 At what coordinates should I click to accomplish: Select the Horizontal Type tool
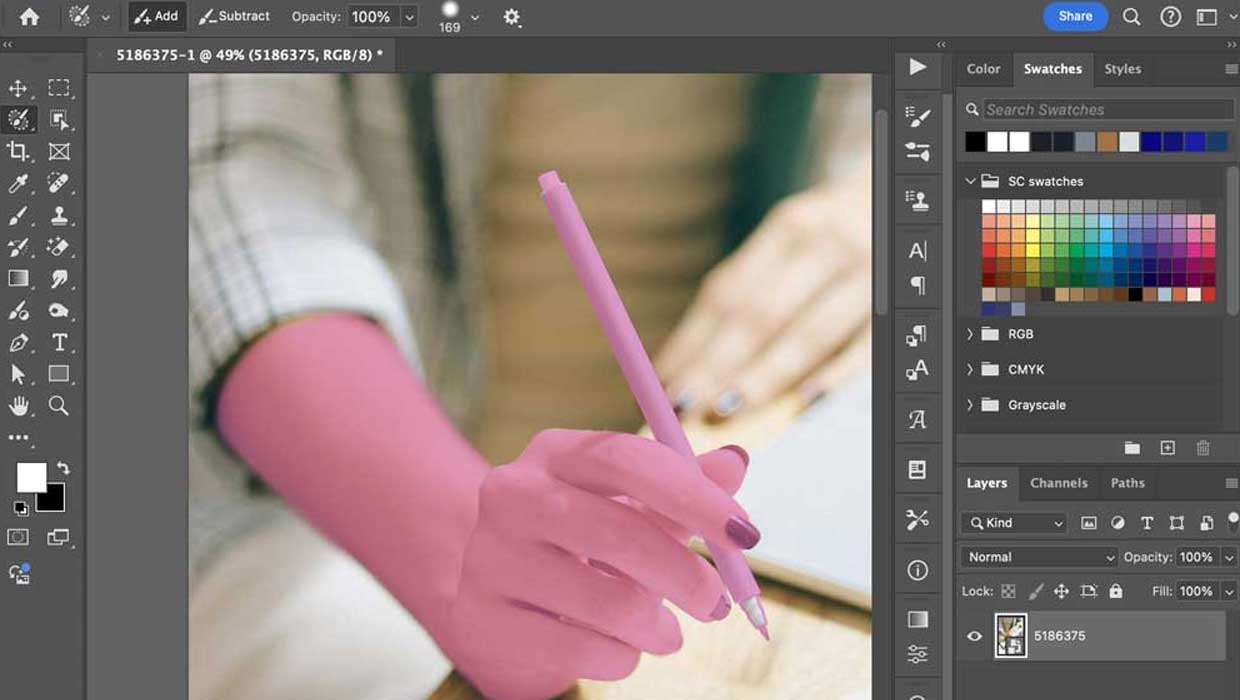pyautogui.click(x=59, y=343)
